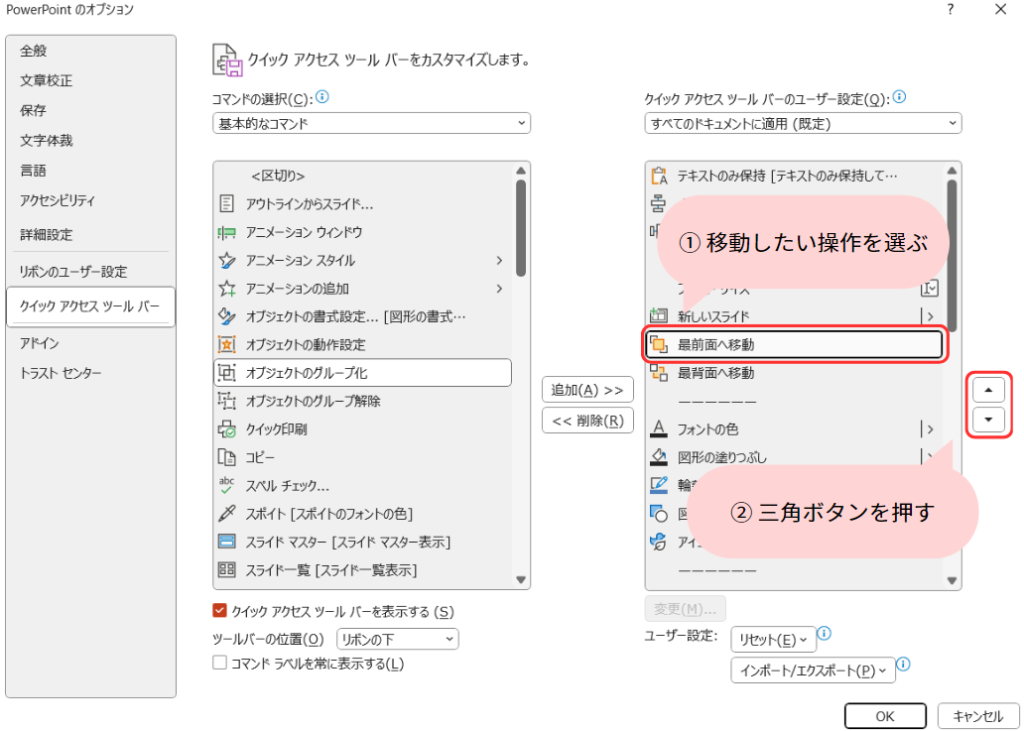Select the オブジェクトの書式設定 icon
The image size is (1024, 731).
[227, 316]
